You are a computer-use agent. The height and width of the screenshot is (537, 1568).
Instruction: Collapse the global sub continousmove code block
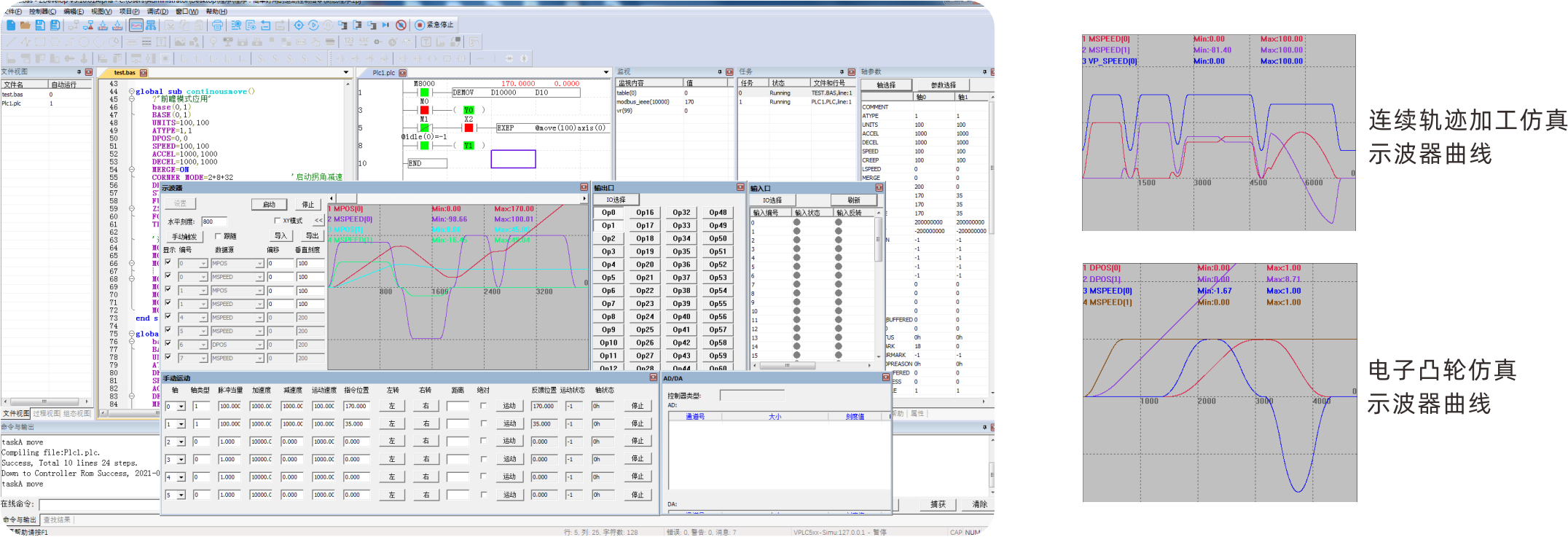[131, 92]
